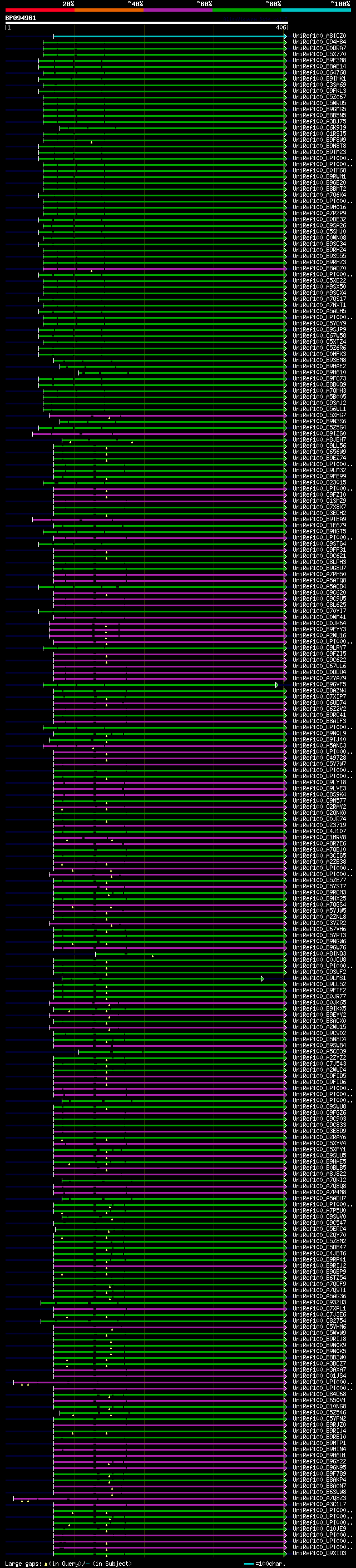
Task: Select hit label UniRef100_B9SJP9
Action: click(x=319, y=329)
